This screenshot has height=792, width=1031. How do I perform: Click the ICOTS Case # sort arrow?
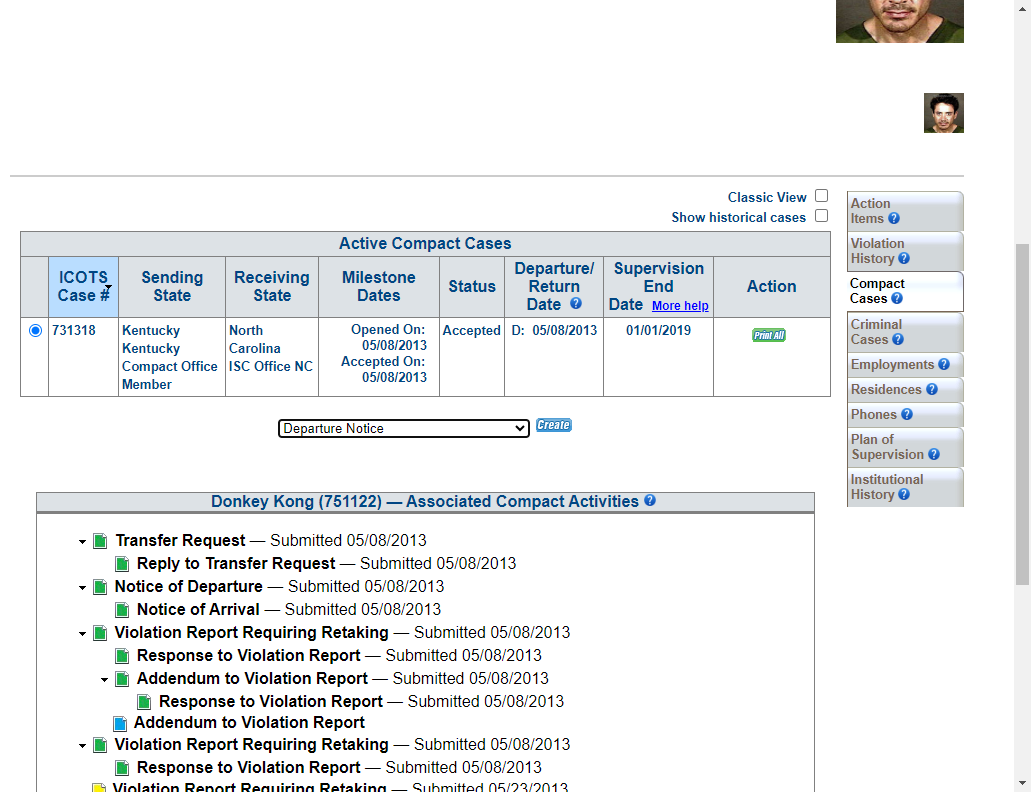[108, 288]
